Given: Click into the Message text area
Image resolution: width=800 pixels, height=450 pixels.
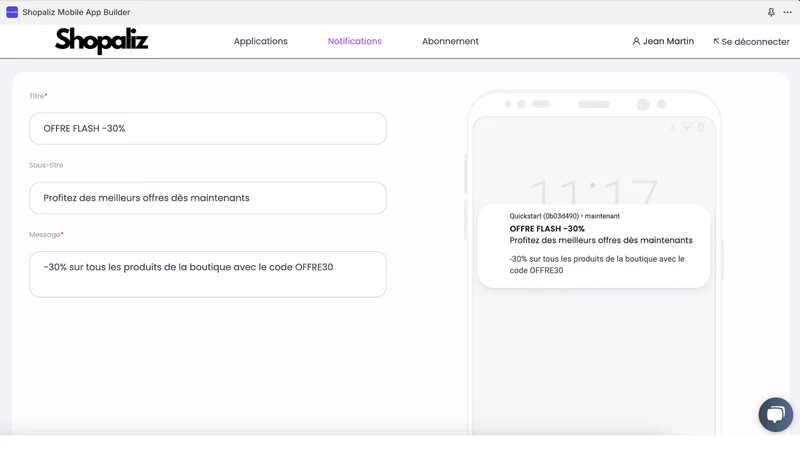Looking at the screenshot, I should click(x=208, y=274).
